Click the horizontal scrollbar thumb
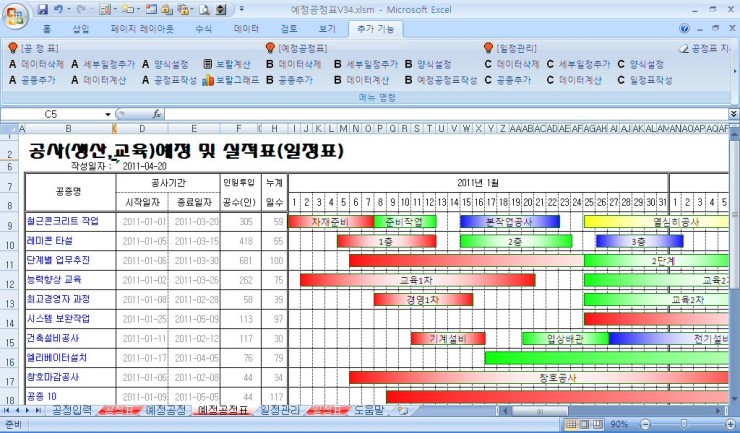The image size is (740, 433). (x=539, y=411)
